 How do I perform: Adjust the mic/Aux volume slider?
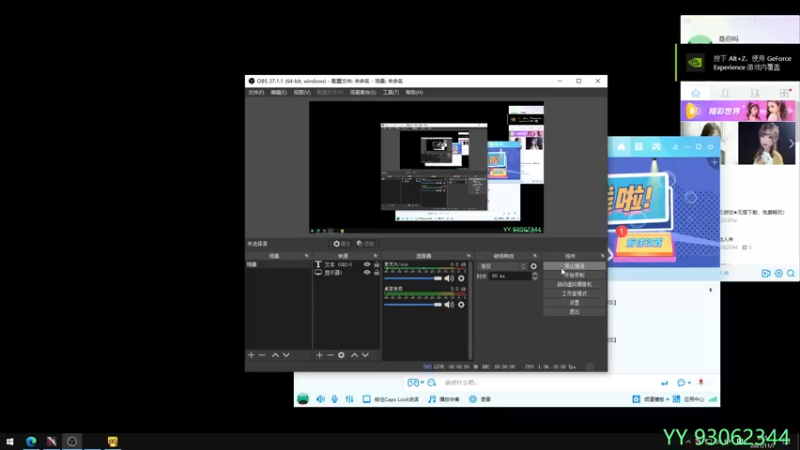coord(413,278)
